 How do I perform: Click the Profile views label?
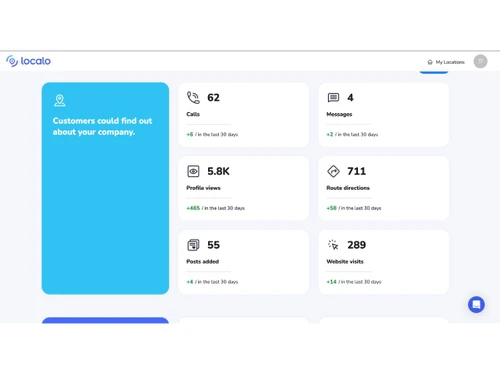[x=203, y=188]
